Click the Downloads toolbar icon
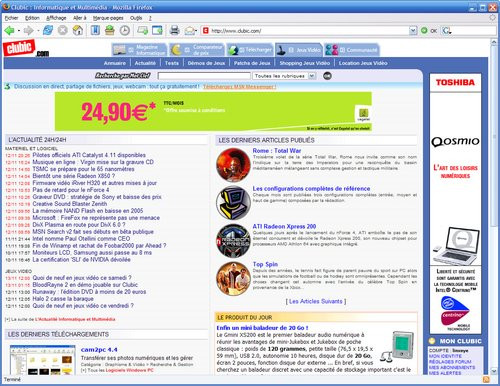Viewport: 500px width, 386px height. (x=110, y=31)
